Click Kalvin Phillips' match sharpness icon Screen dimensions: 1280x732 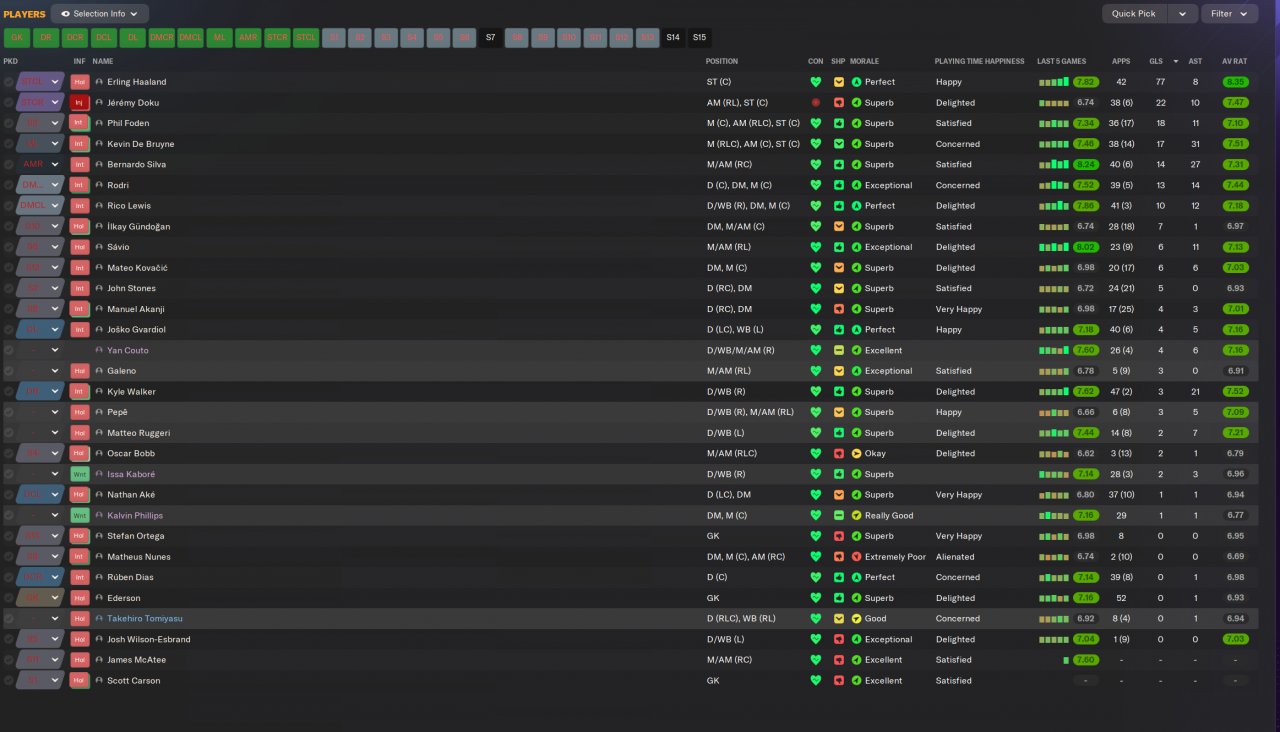point(839,515)
